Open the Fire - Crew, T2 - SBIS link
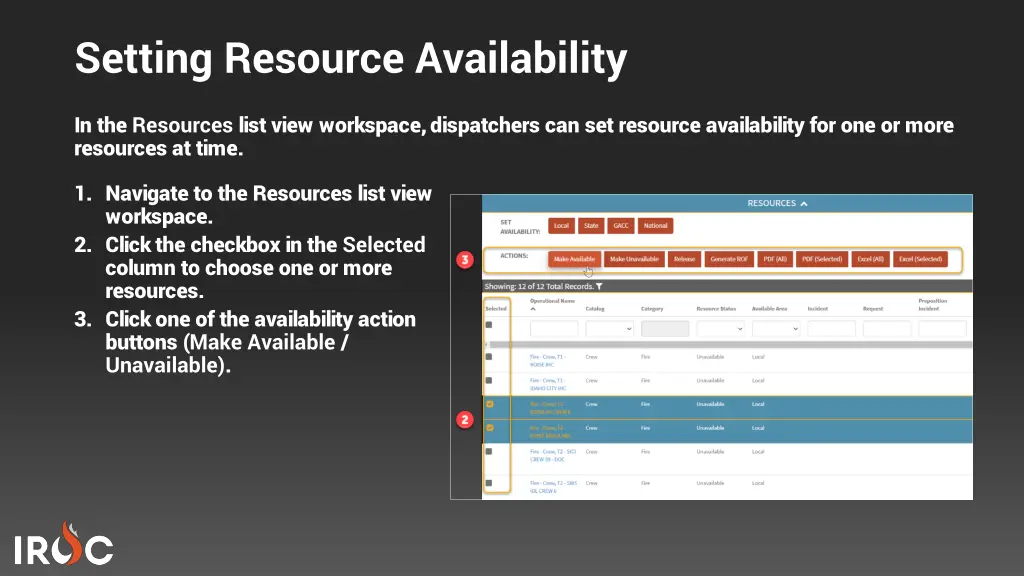 coord(554,487)
